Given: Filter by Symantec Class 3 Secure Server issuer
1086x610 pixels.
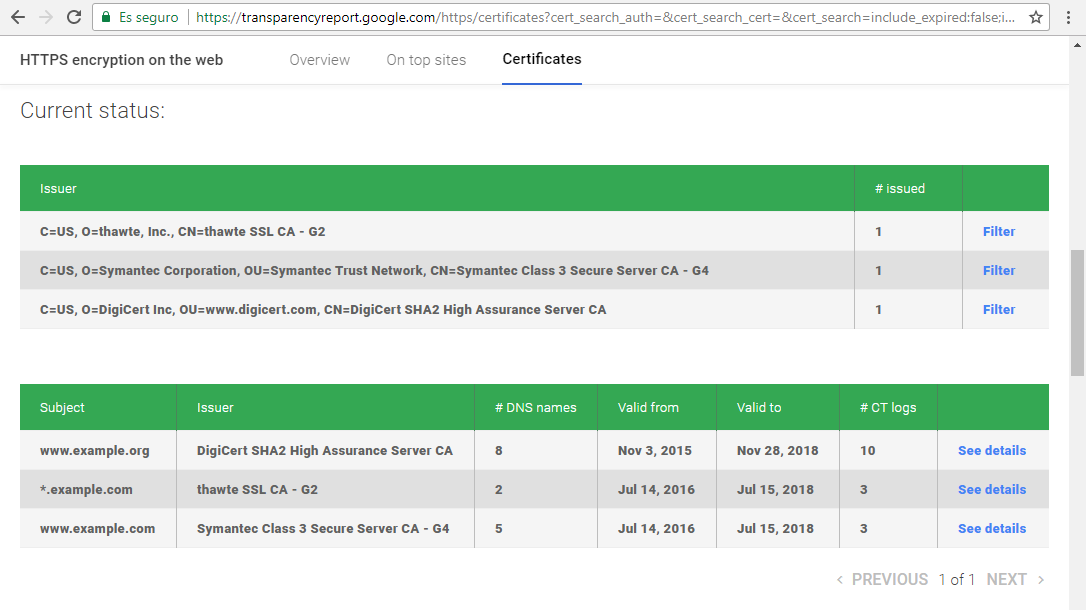Looking at the screenshot, I should (999, 271).
